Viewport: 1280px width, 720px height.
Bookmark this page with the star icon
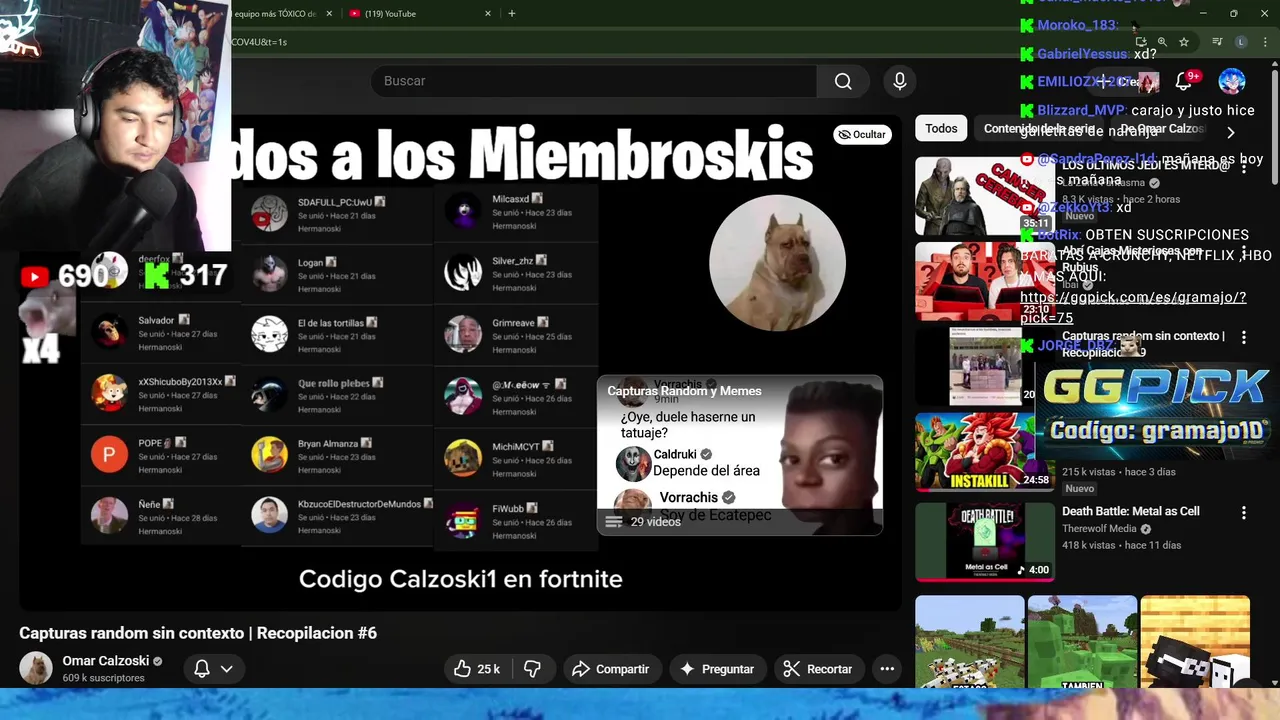(1184, 42)
